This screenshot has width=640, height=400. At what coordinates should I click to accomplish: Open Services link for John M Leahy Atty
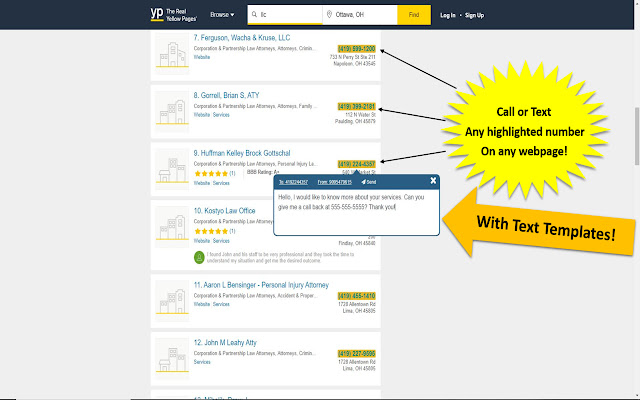click(x=202, y=362)
